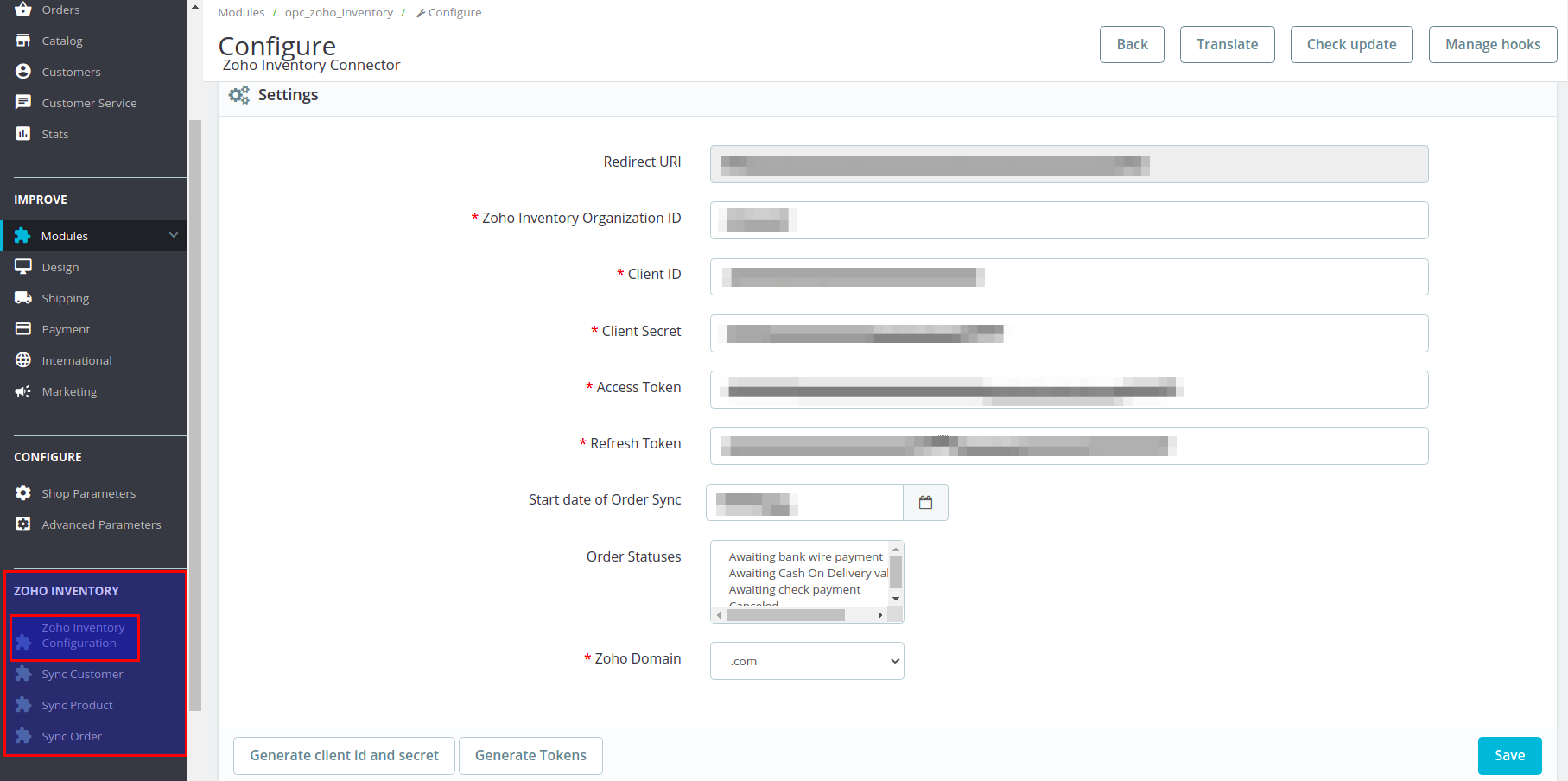
Task: Focus the Zoho Inventory Organization ID field
Action: tap(1069, 220)
